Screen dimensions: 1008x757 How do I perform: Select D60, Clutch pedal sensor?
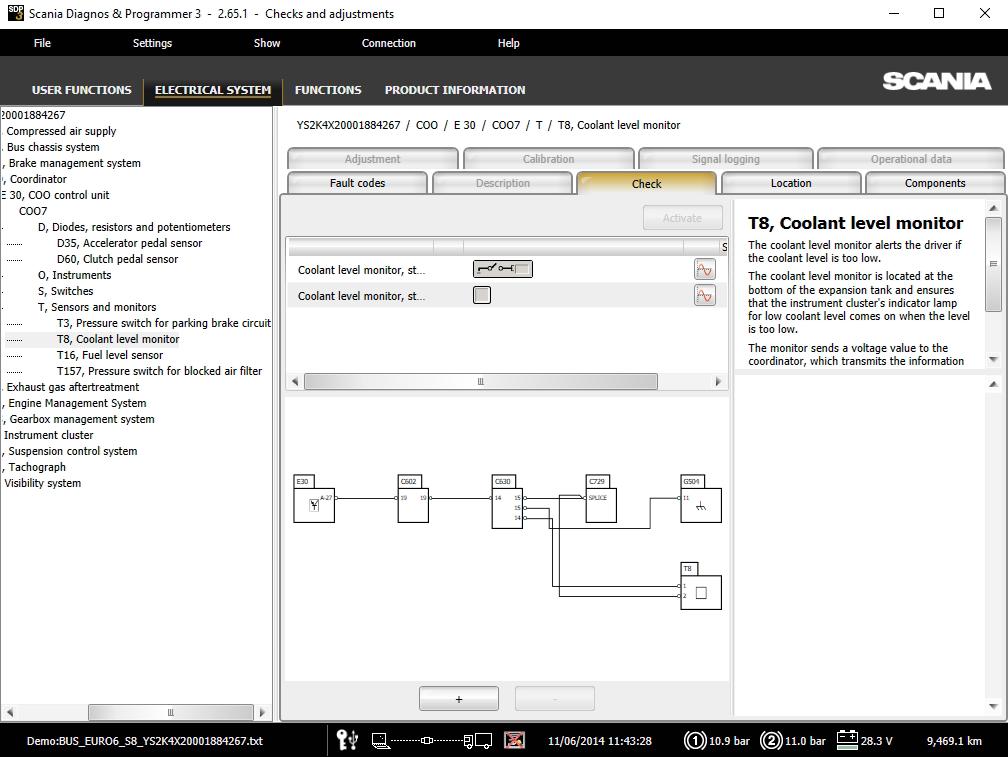click(x=117, y=259)
